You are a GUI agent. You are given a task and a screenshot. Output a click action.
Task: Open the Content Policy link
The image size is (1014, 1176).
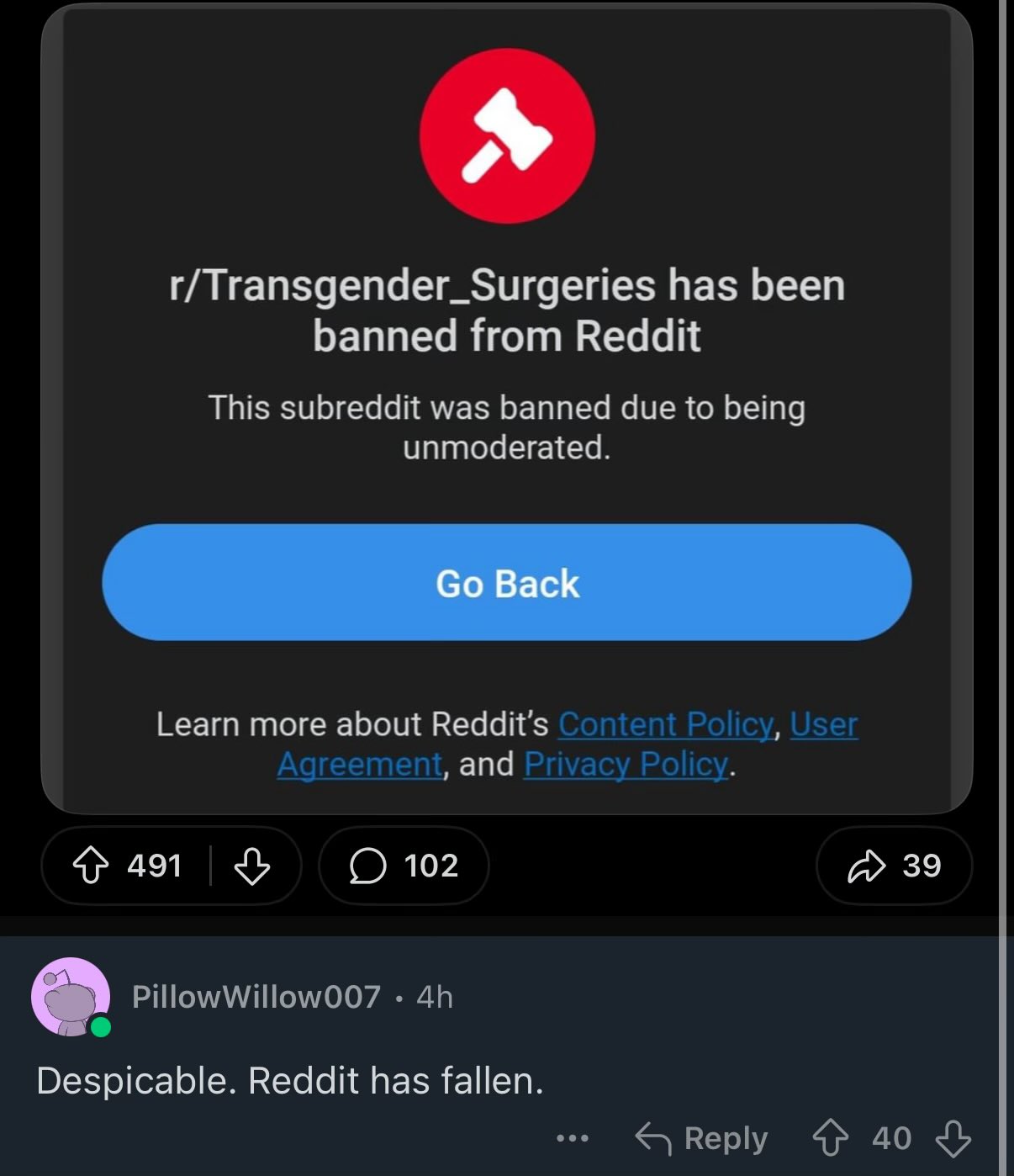click(665, 724)
